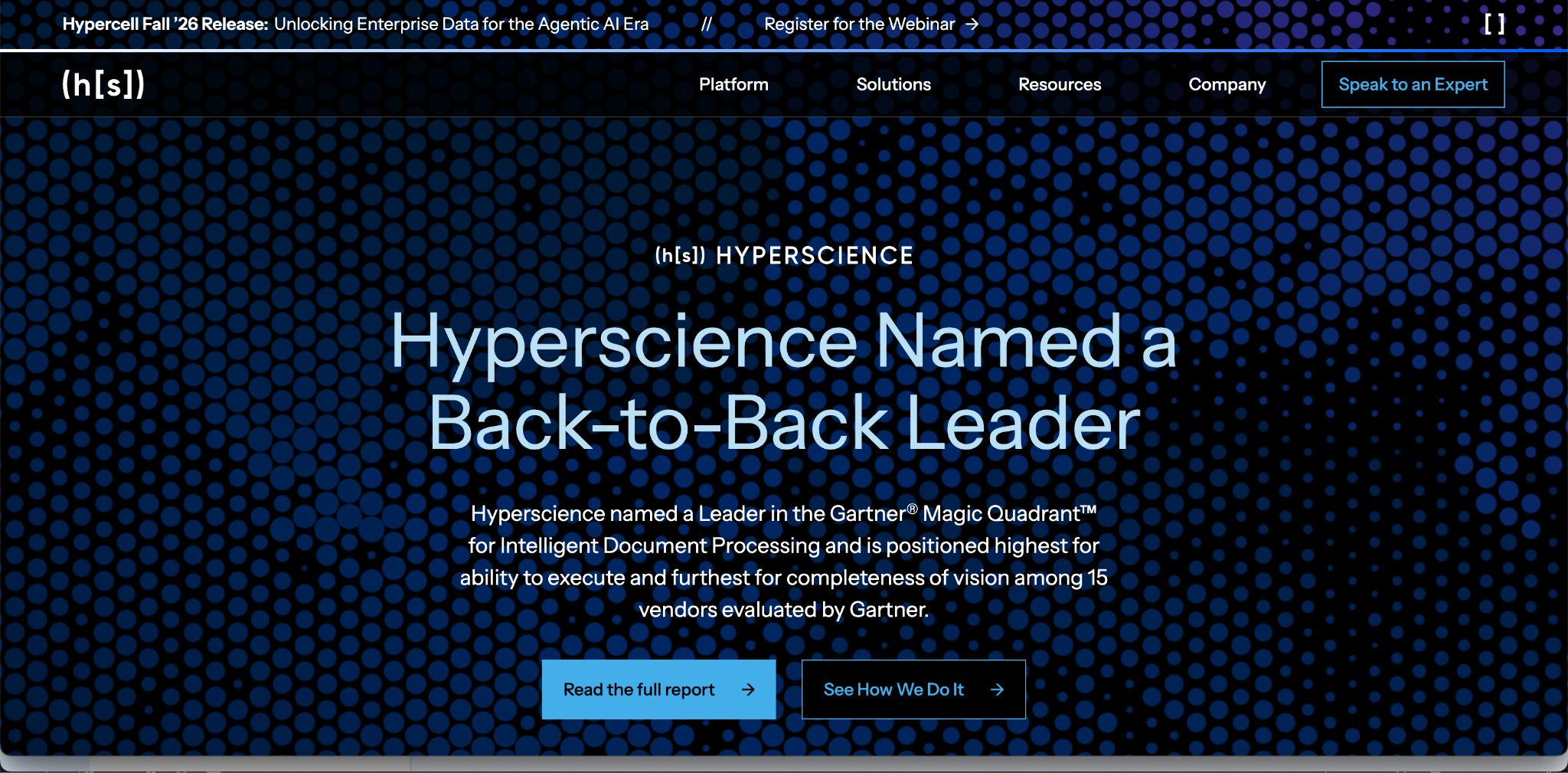This screenshot has width=1568, height=773.
Task: Click Register for the Webinar link
Action: point(871,24)
